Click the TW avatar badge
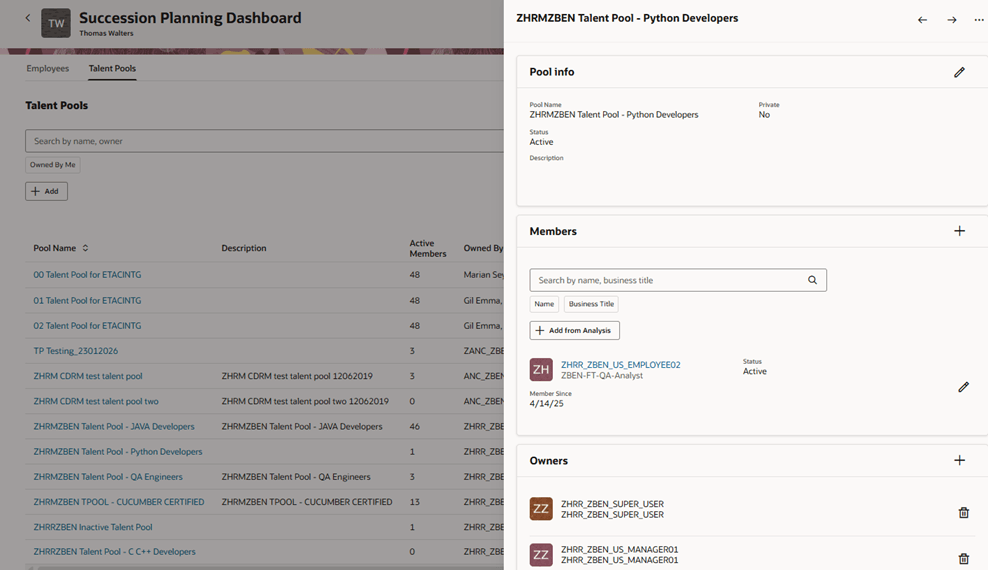 (56, 23)
